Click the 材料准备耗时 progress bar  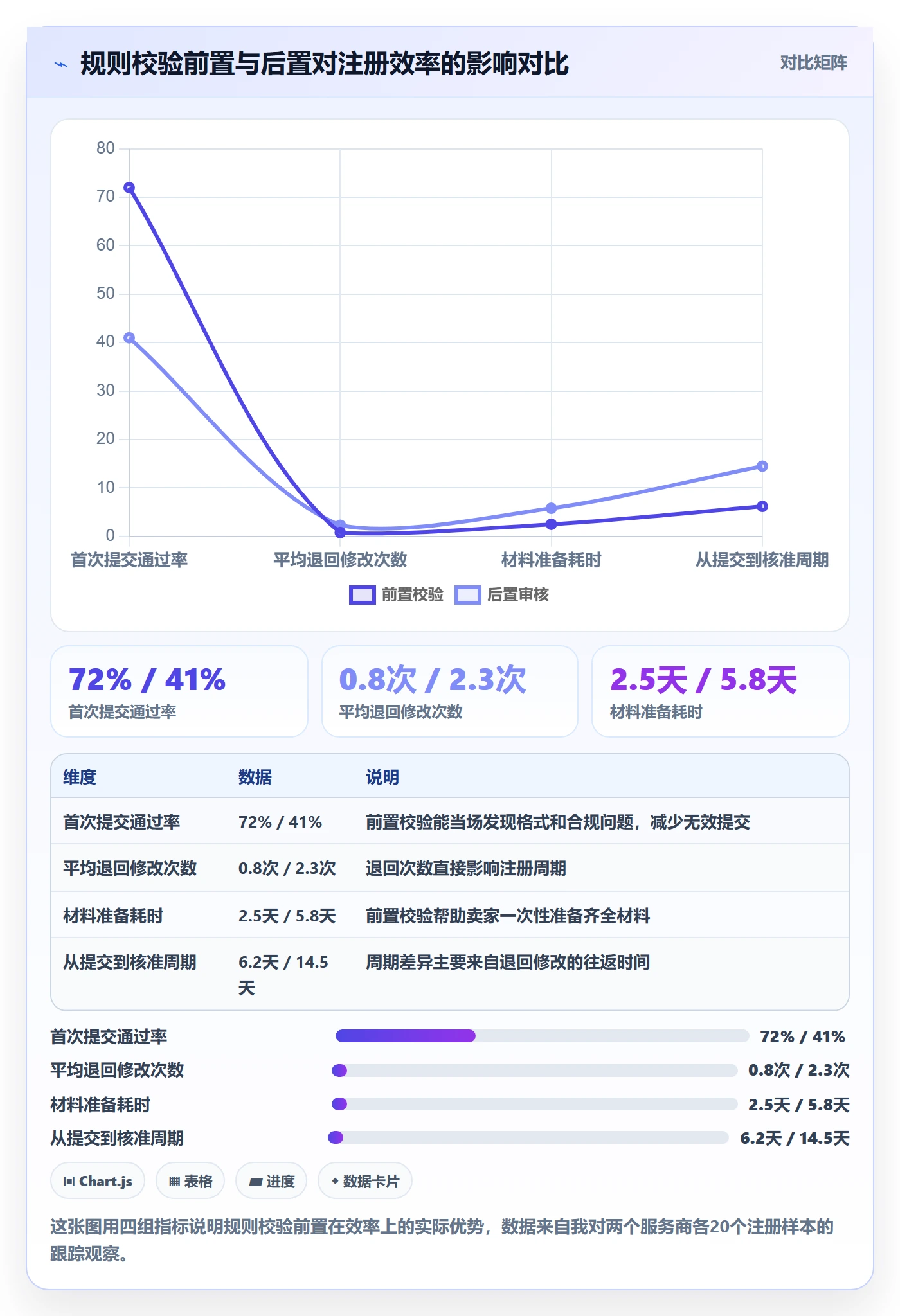tap(534, 1104)
